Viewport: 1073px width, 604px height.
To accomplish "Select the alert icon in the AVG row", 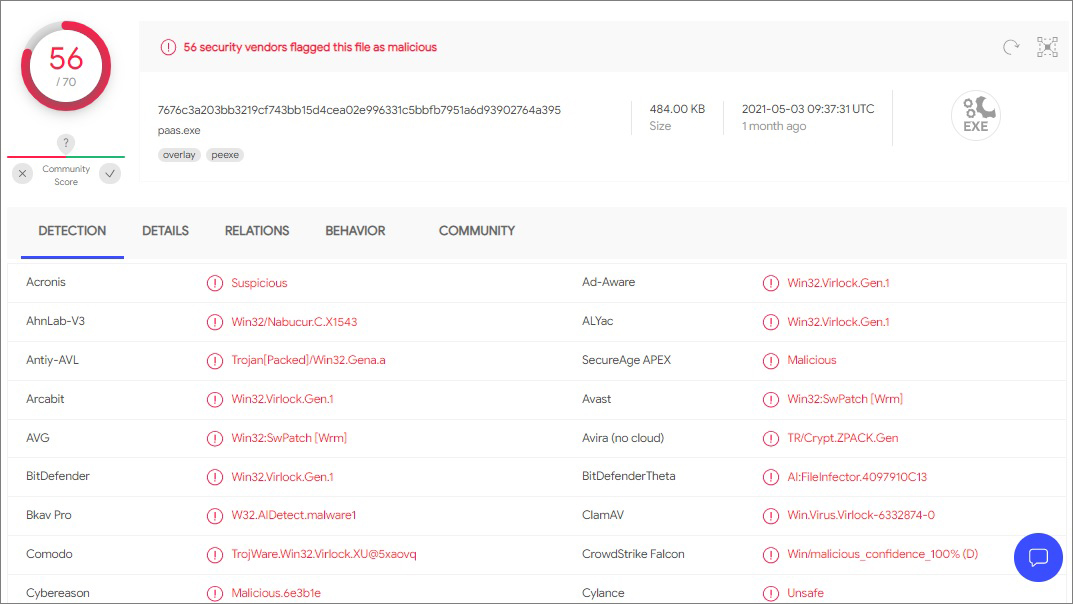I will pyautogui.click(x=215, y=438).
